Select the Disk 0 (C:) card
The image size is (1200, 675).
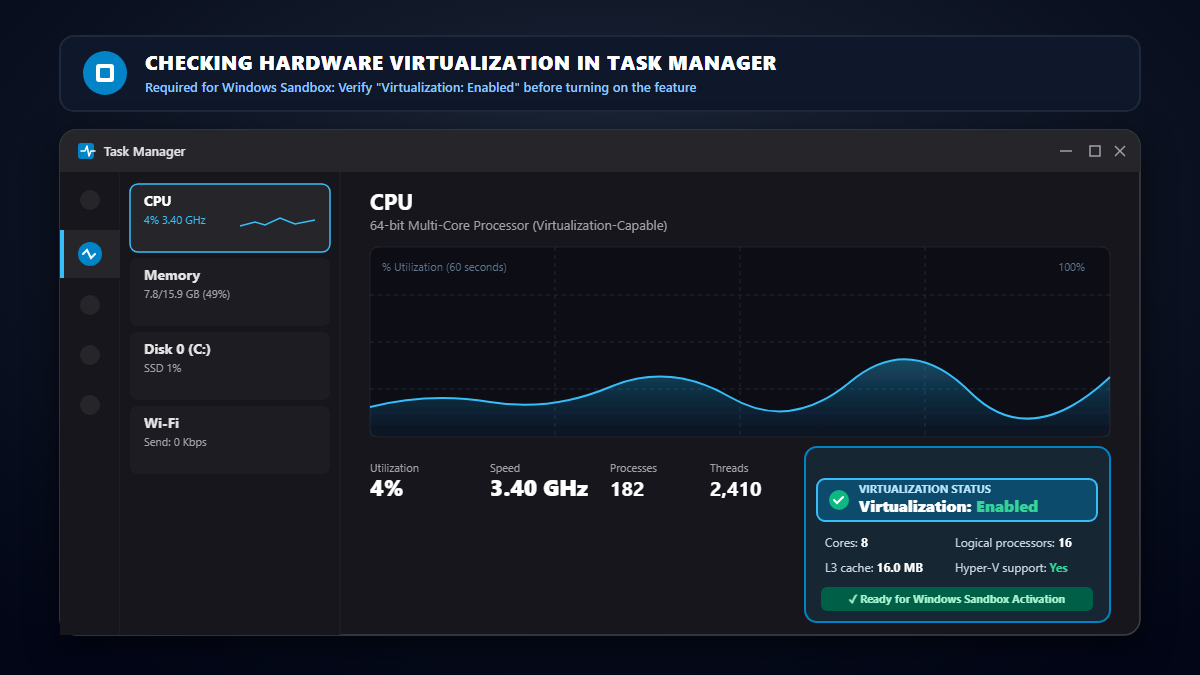(230, 366)
